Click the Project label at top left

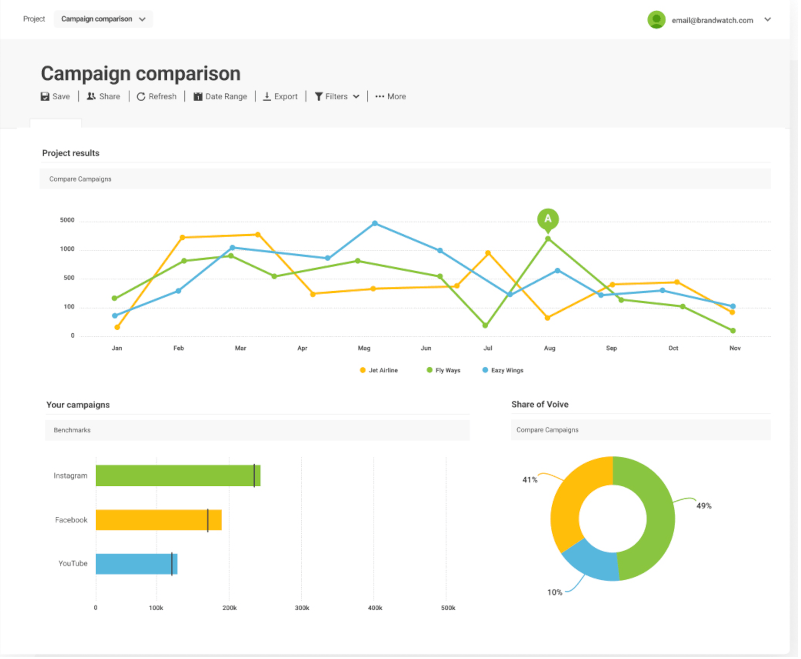pos(34,19)
